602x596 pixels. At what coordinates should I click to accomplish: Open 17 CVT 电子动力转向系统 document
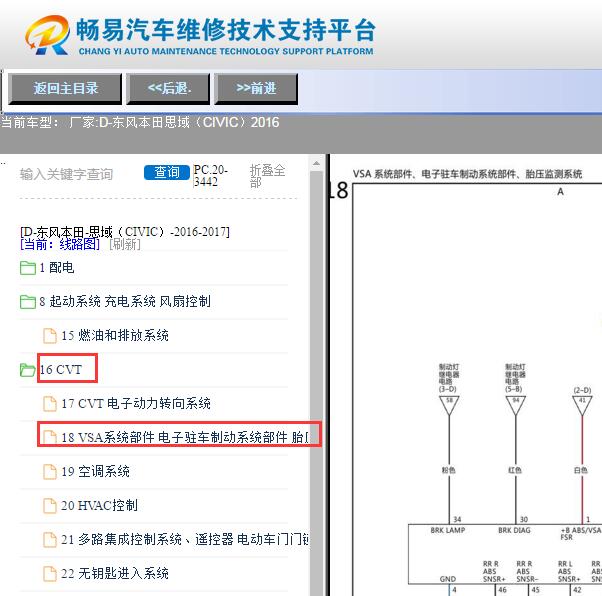point(136,404)
